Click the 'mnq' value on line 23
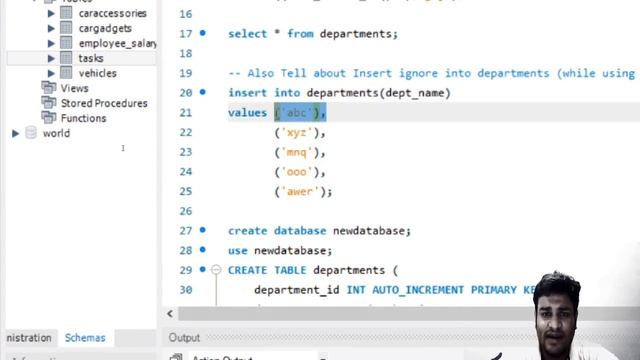Screen dimensions: 640x360 (x=297, y=152)
